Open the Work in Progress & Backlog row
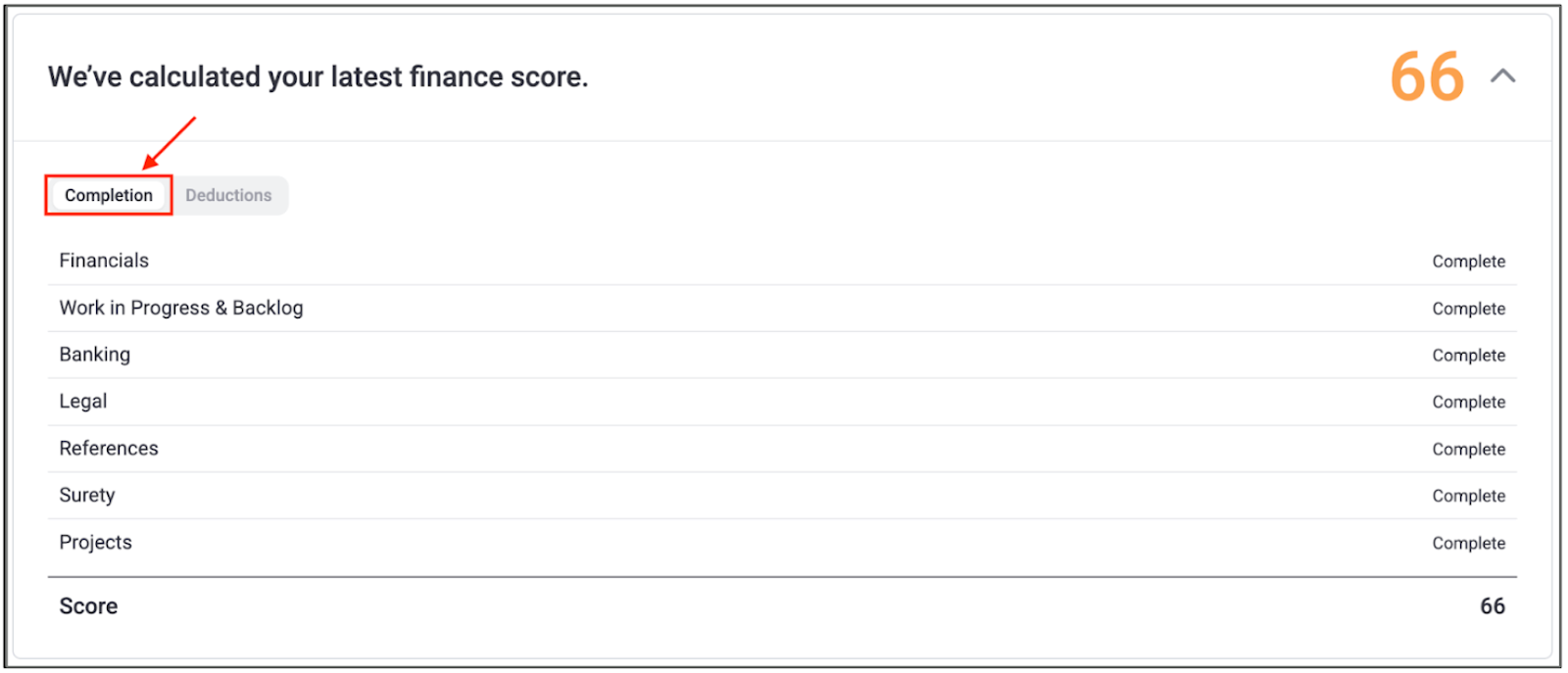This screenshot has height=673, width=1568. [181, 308]
